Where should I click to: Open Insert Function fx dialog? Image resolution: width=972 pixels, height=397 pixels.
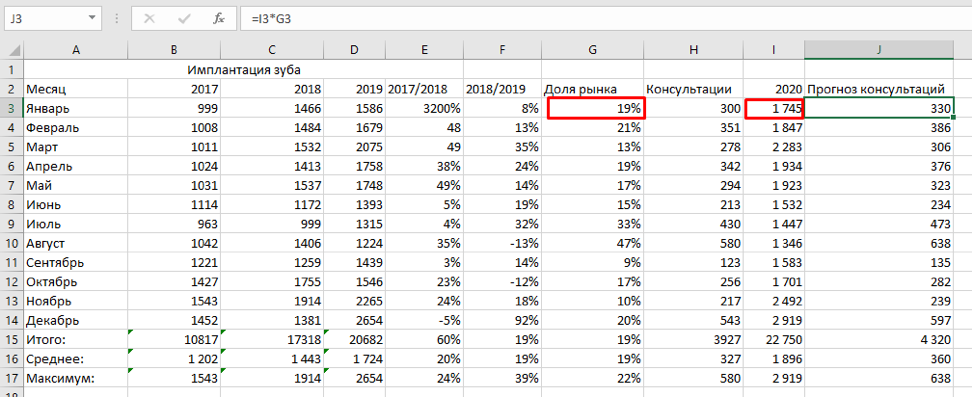[219, 19]
